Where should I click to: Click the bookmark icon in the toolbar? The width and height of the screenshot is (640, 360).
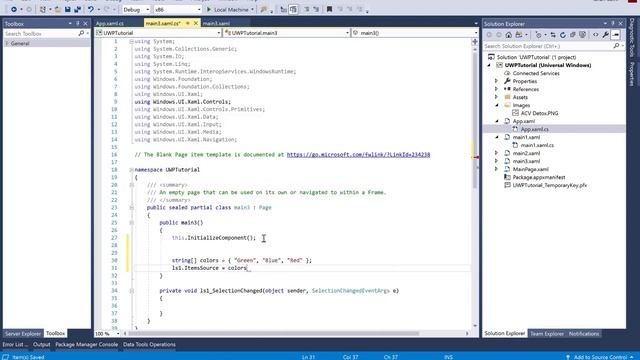(x=329, y=9)
